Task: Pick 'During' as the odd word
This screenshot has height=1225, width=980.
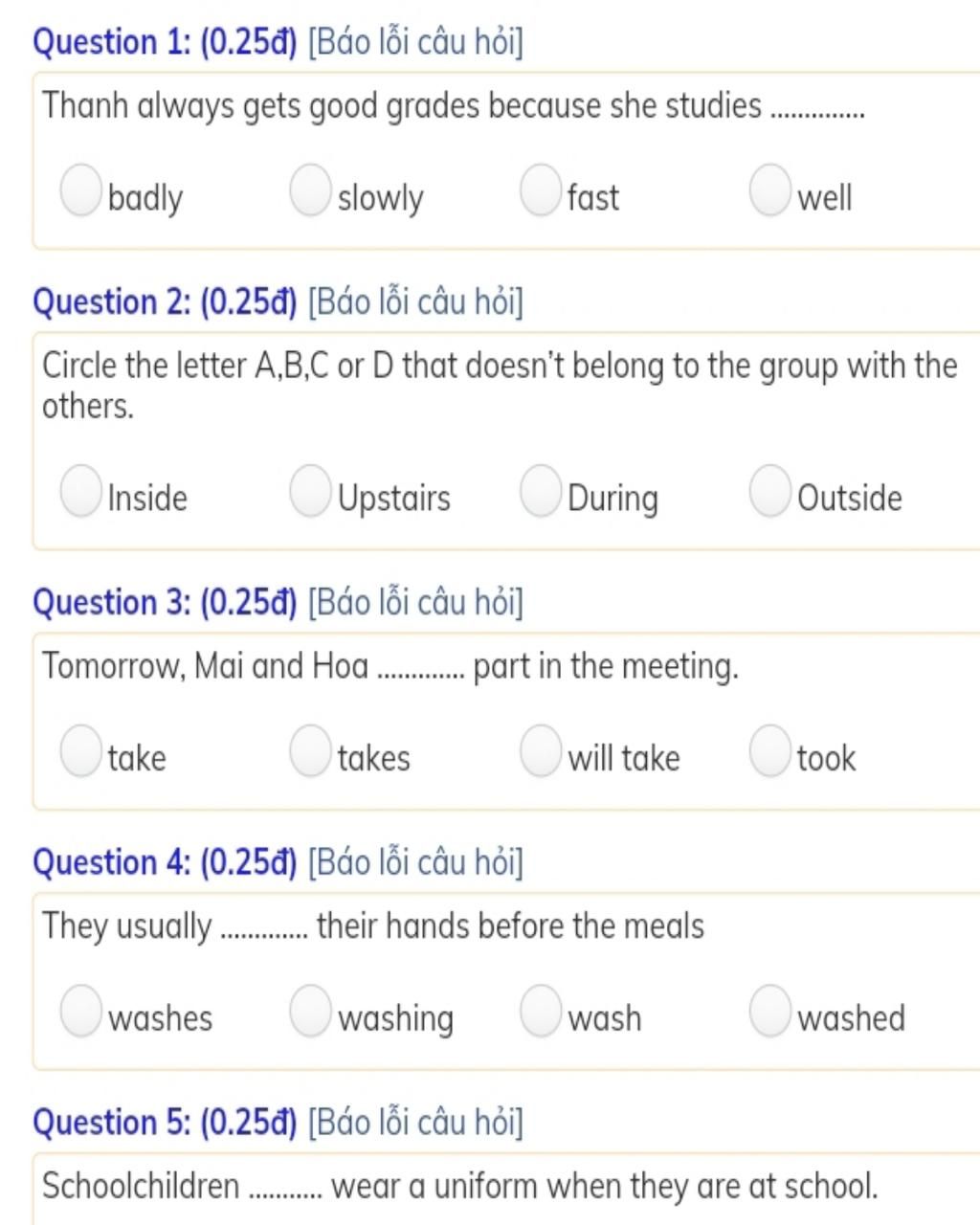Action: coord(541,490)
